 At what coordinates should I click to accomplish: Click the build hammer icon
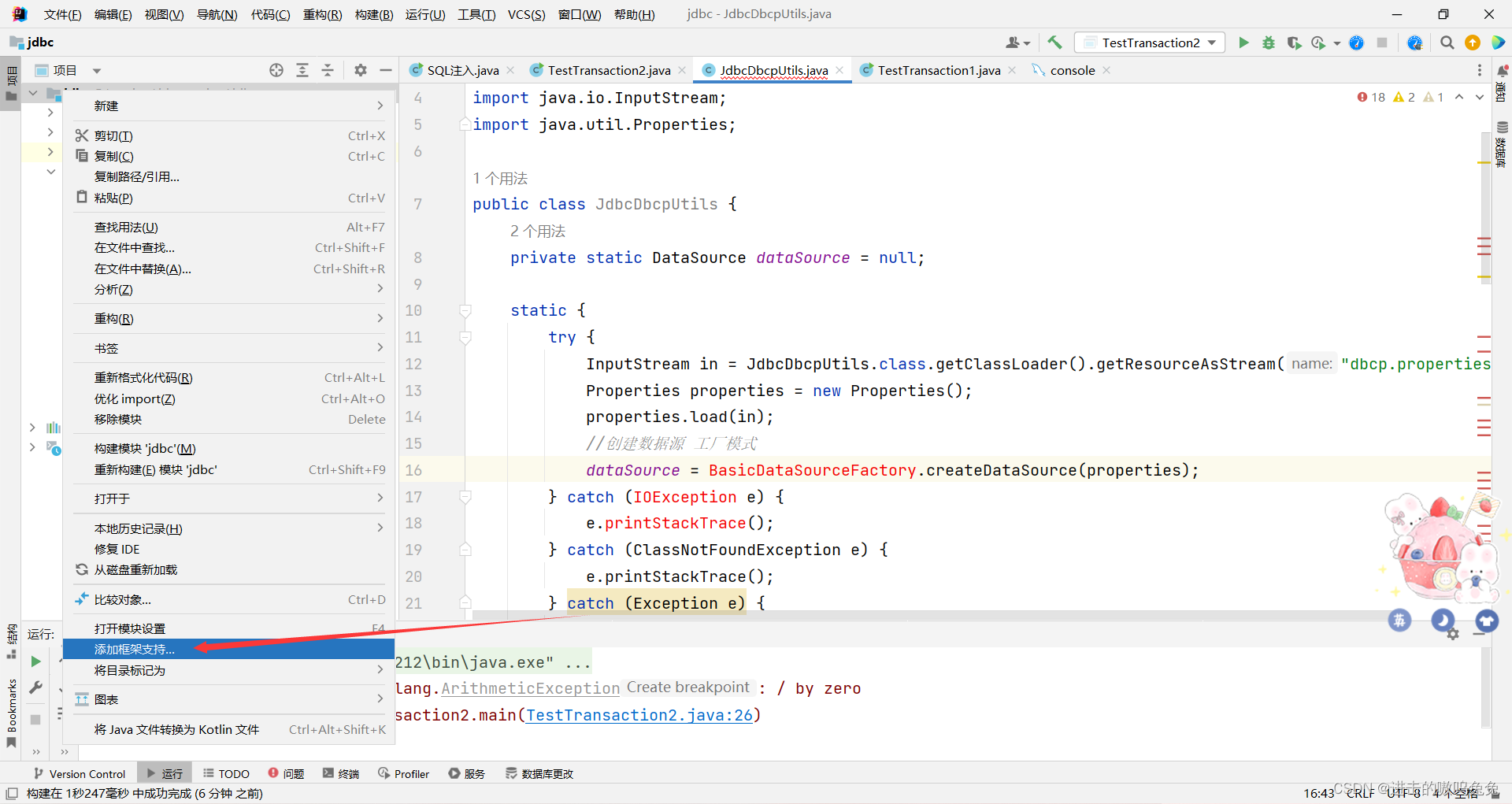1055,43
